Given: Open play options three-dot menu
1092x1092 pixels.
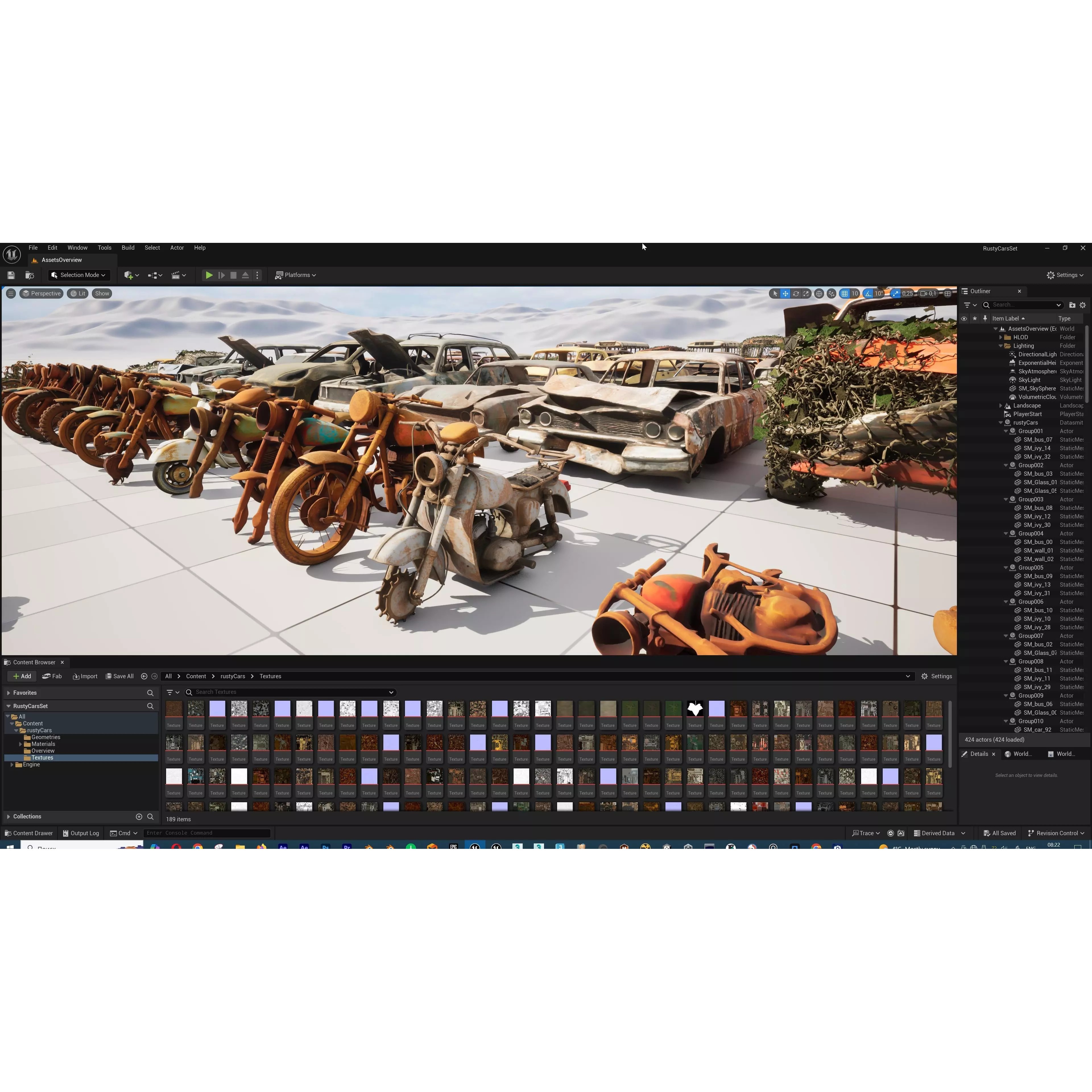Looking at the screenshot, I should click(257, 275).
